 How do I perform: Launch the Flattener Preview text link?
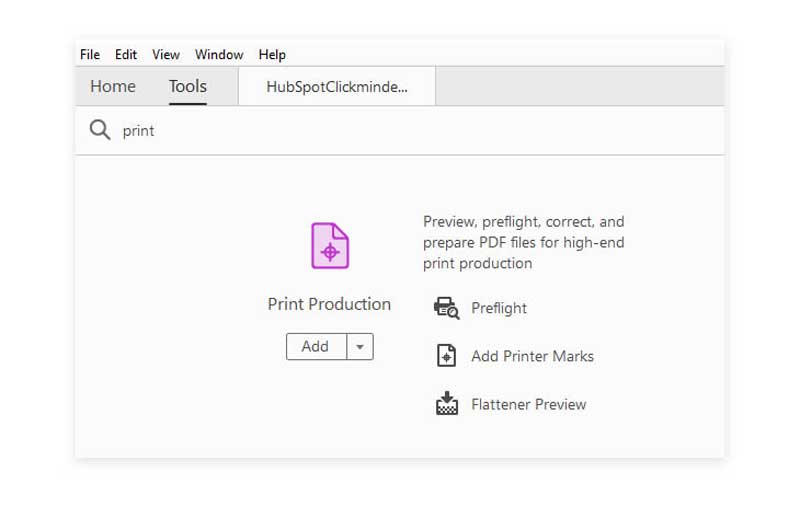pyautogui.click(x=528, y=404)
